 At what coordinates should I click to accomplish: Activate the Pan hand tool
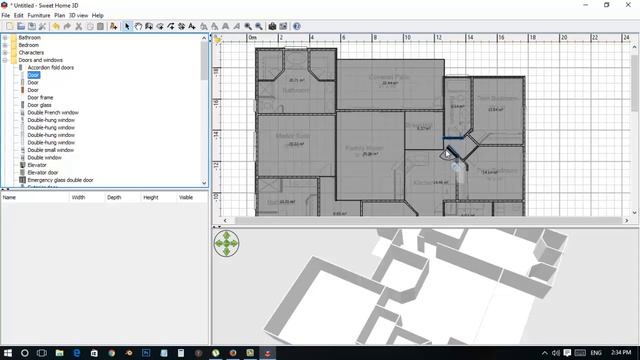(x=138, y=27)
